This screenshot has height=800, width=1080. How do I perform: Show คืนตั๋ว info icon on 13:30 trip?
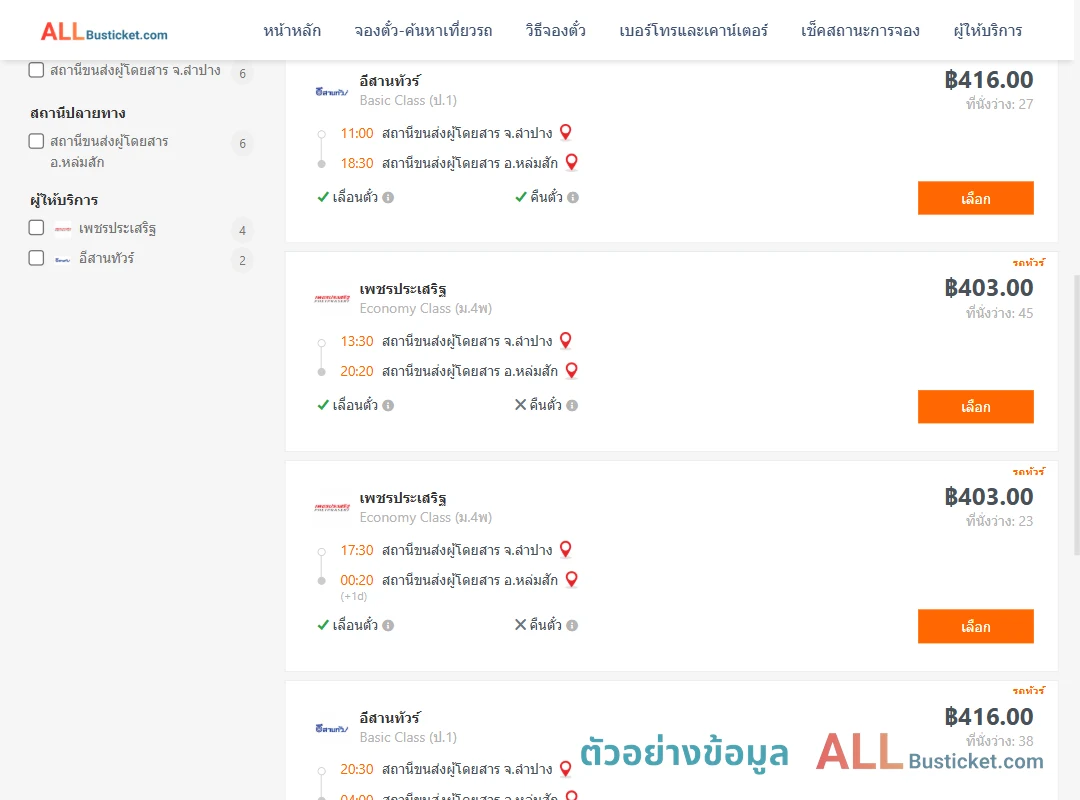pyautogui.click(x=572, y=406)
